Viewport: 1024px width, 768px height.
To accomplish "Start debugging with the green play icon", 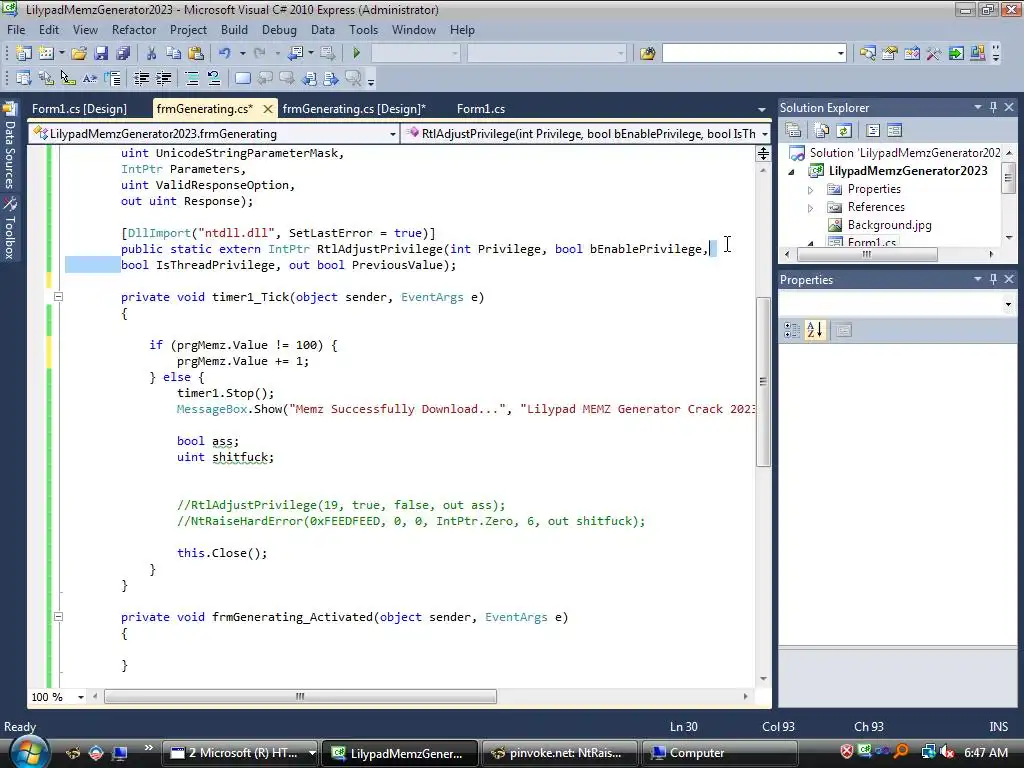I will coord(357,53).
